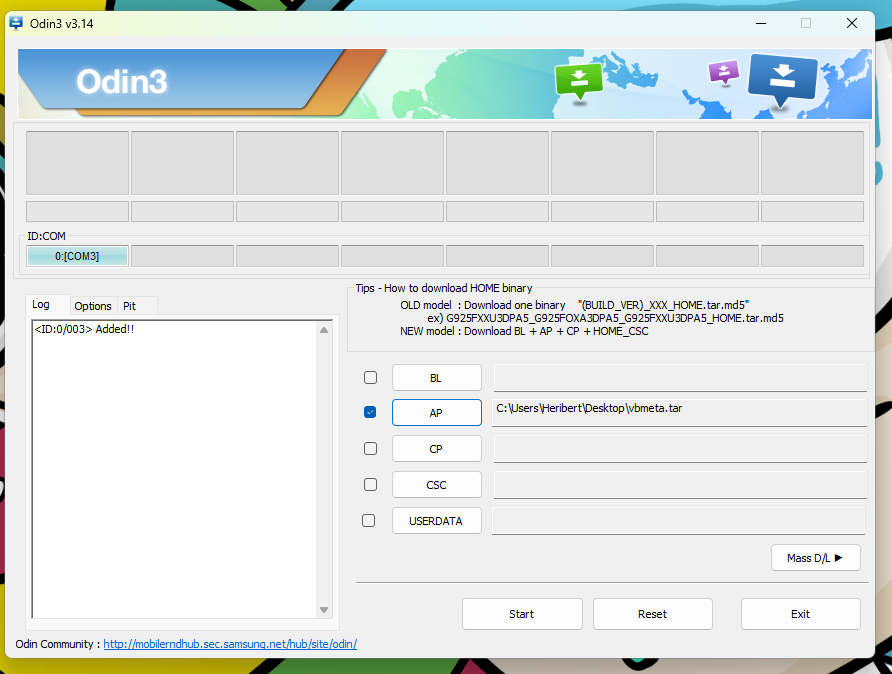This screenshot has width=892, height=674.
Task: Click the 'Tips - How to download HOME binary' heading
Action: (444, 288)
